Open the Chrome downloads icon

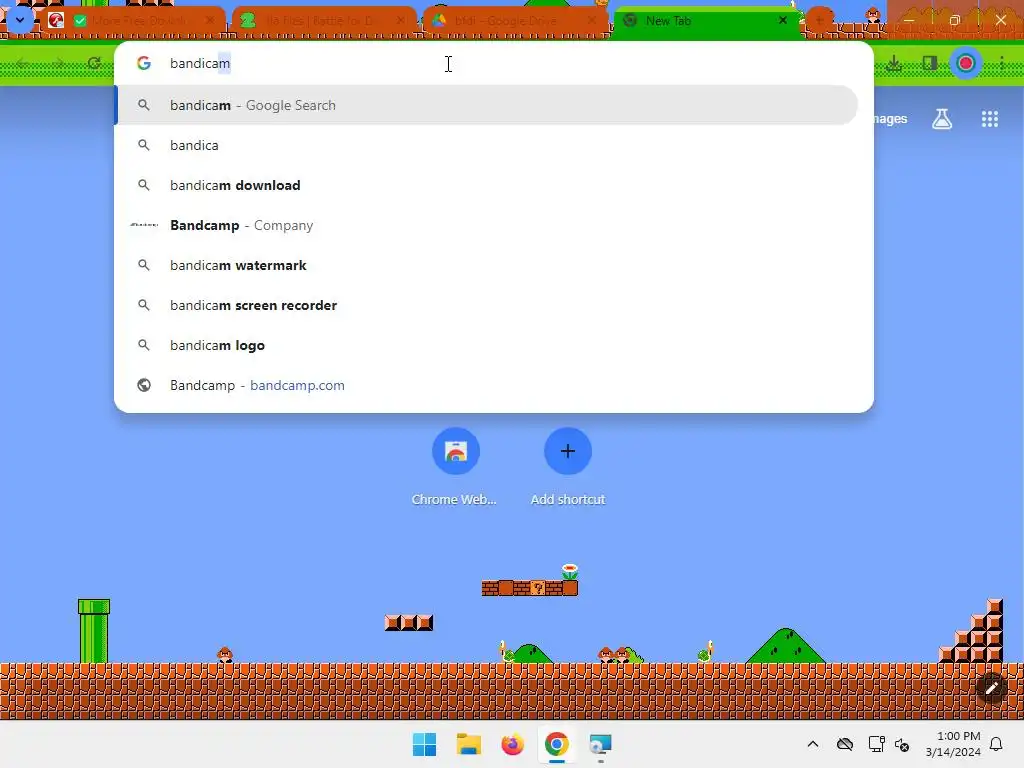[x=894, y=63]
